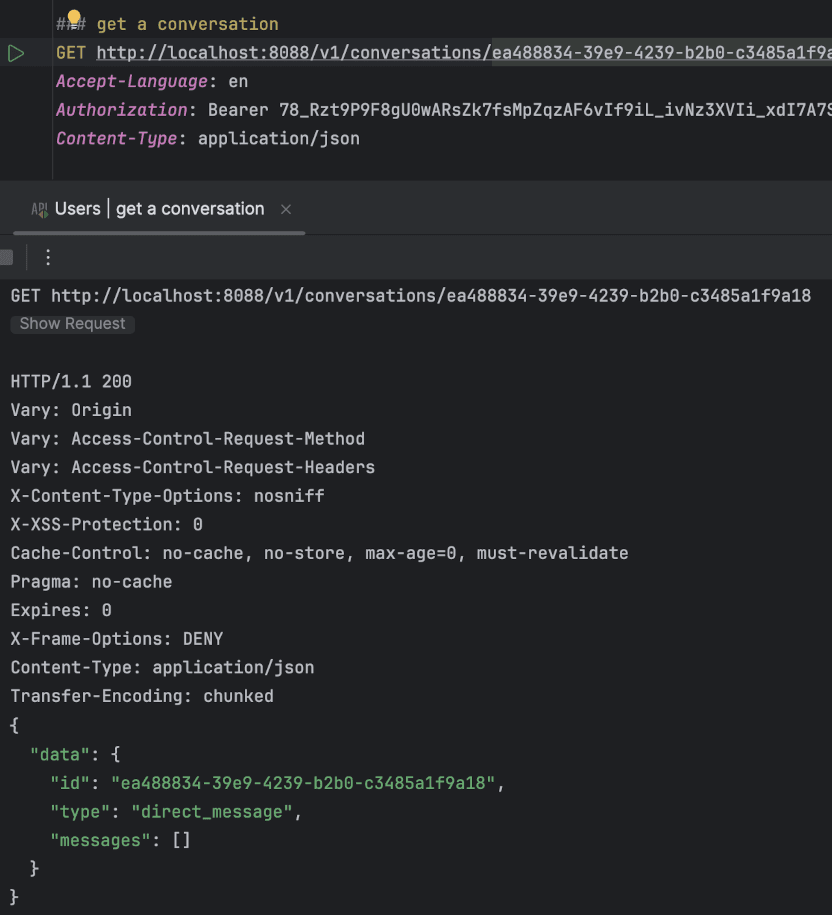The width and height of the screenshot is (832, 915).
Task: Click the Show Request button
Action: coord(72,324)
